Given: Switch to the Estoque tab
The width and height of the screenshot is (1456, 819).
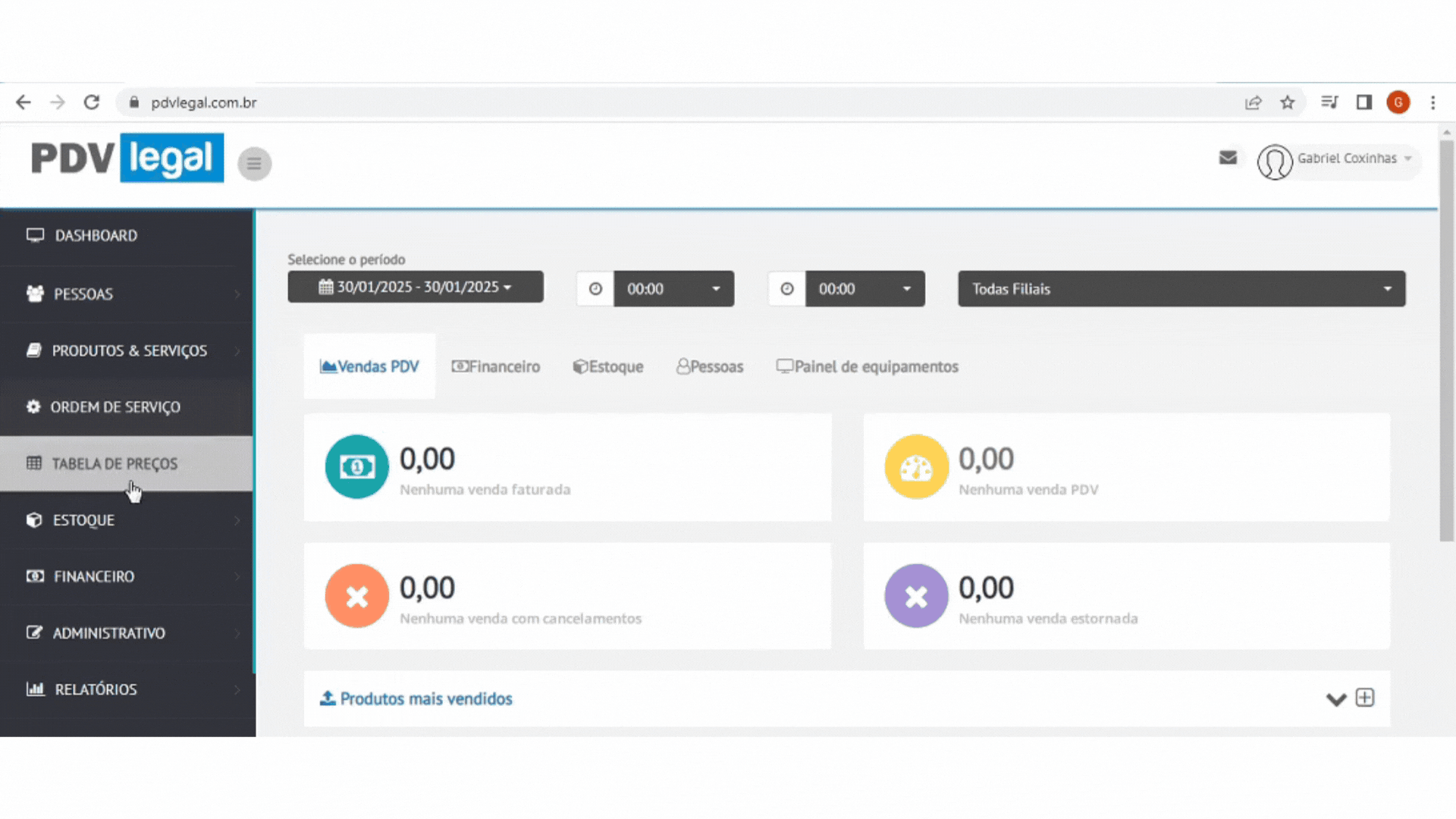Looking at the screenshot, I should (x=608, y=367).
